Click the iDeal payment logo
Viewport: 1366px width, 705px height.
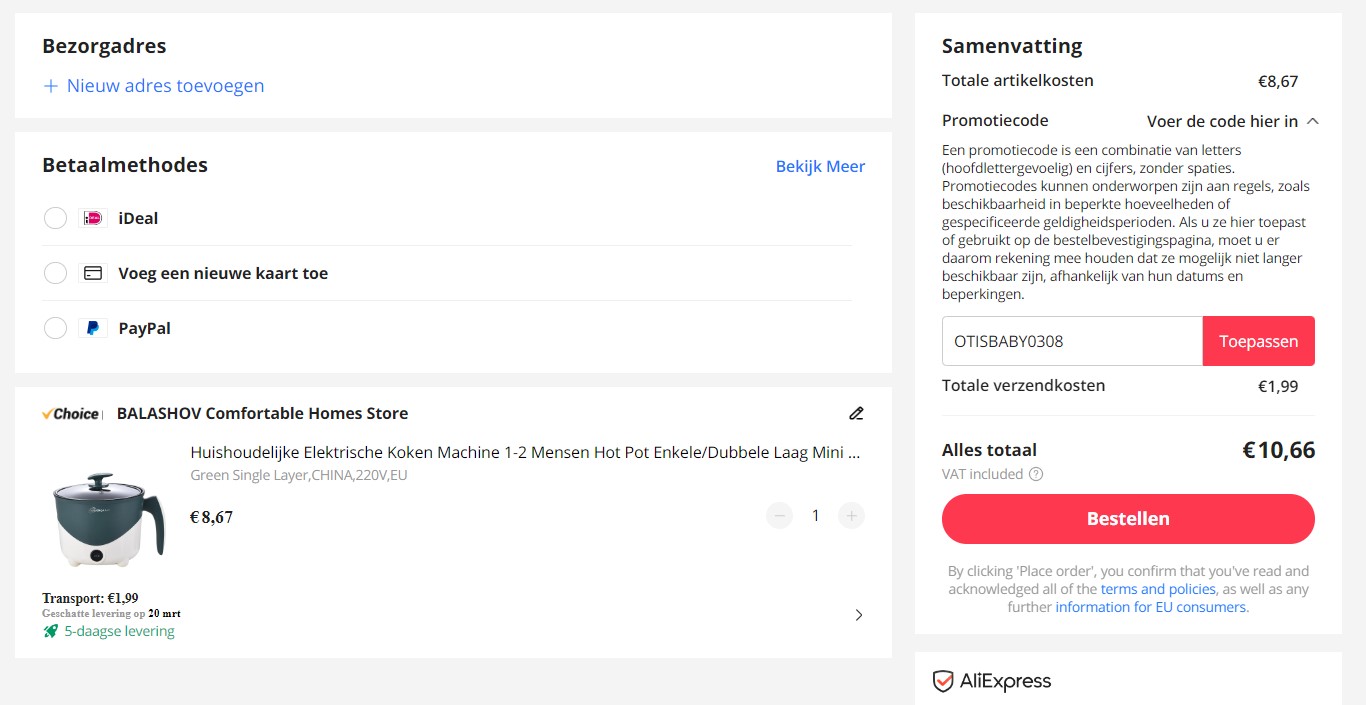click(x=93, y=217)
